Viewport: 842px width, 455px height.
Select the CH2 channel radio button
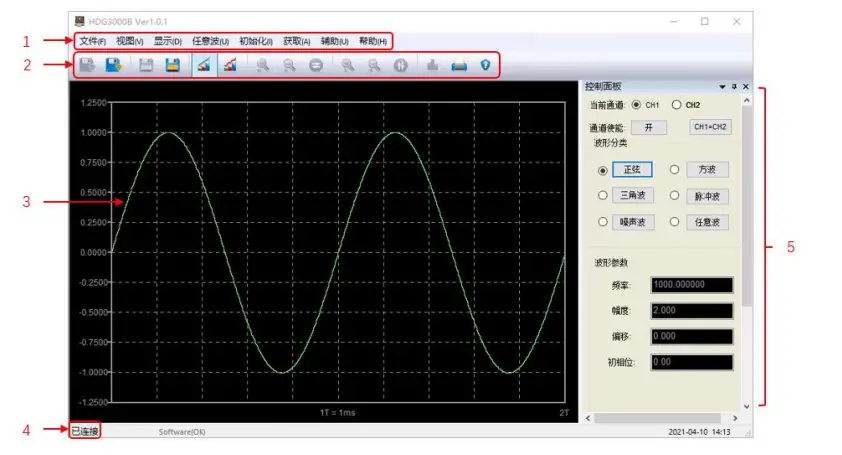[677, 105]
